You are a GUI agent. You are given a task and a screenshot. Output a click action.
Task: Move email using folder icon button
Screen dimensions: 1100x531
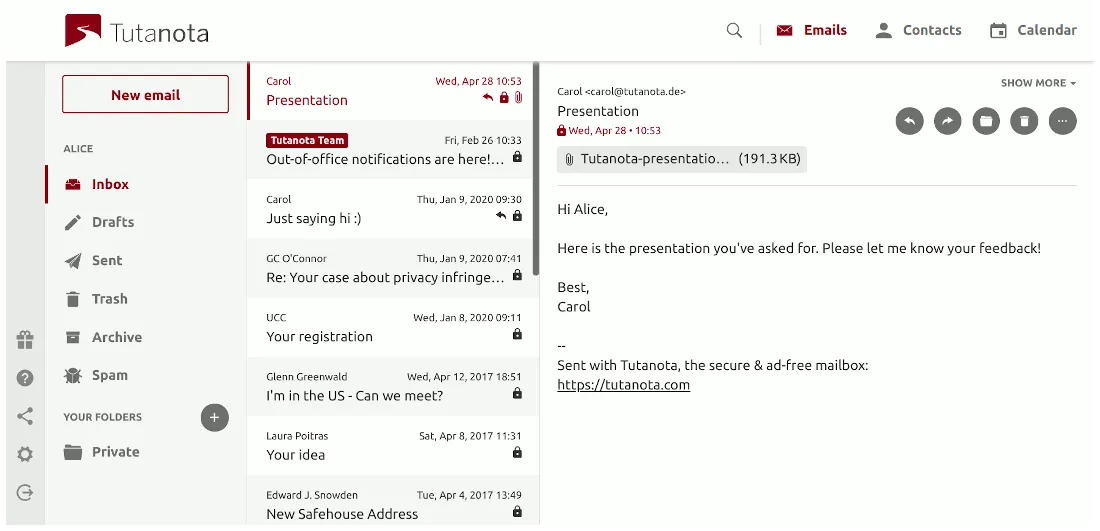tap(986, 121)
